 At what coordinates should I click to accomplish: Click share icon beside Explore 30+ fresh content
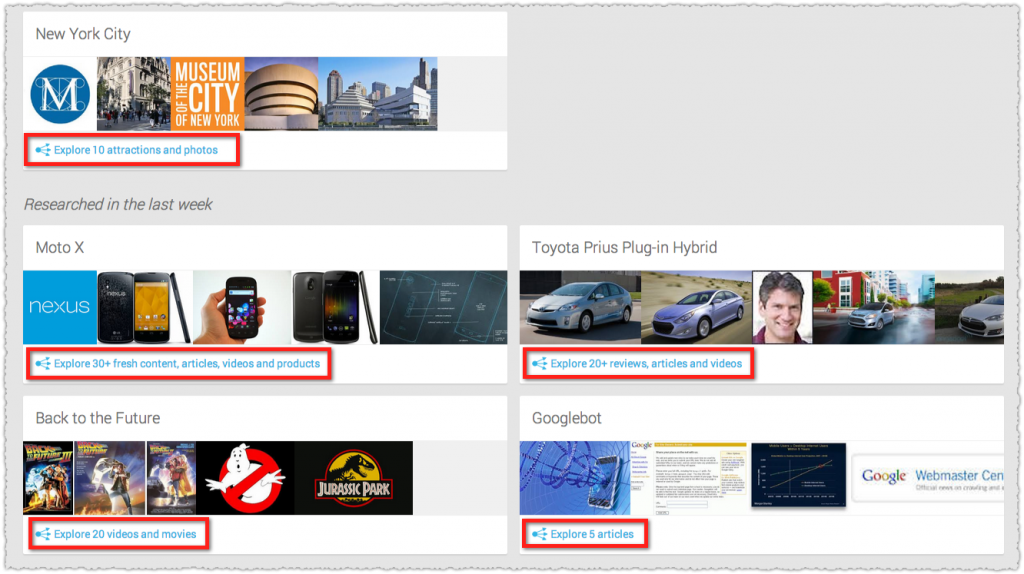tap(42, 364)
